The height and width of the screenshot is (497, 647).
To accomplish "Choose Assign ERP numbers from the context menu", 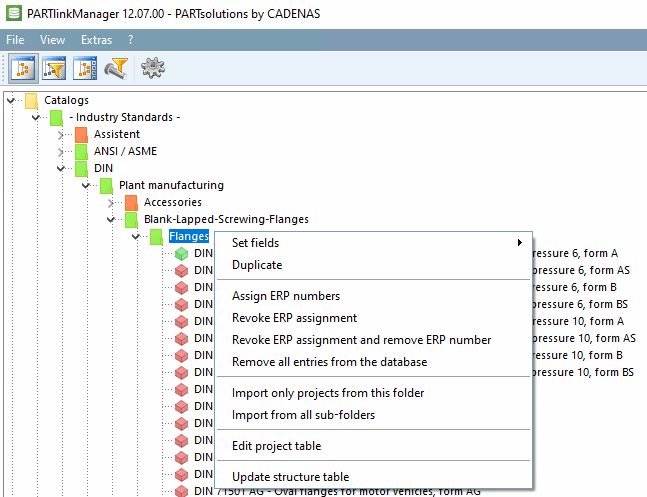I will coord(286,296).
